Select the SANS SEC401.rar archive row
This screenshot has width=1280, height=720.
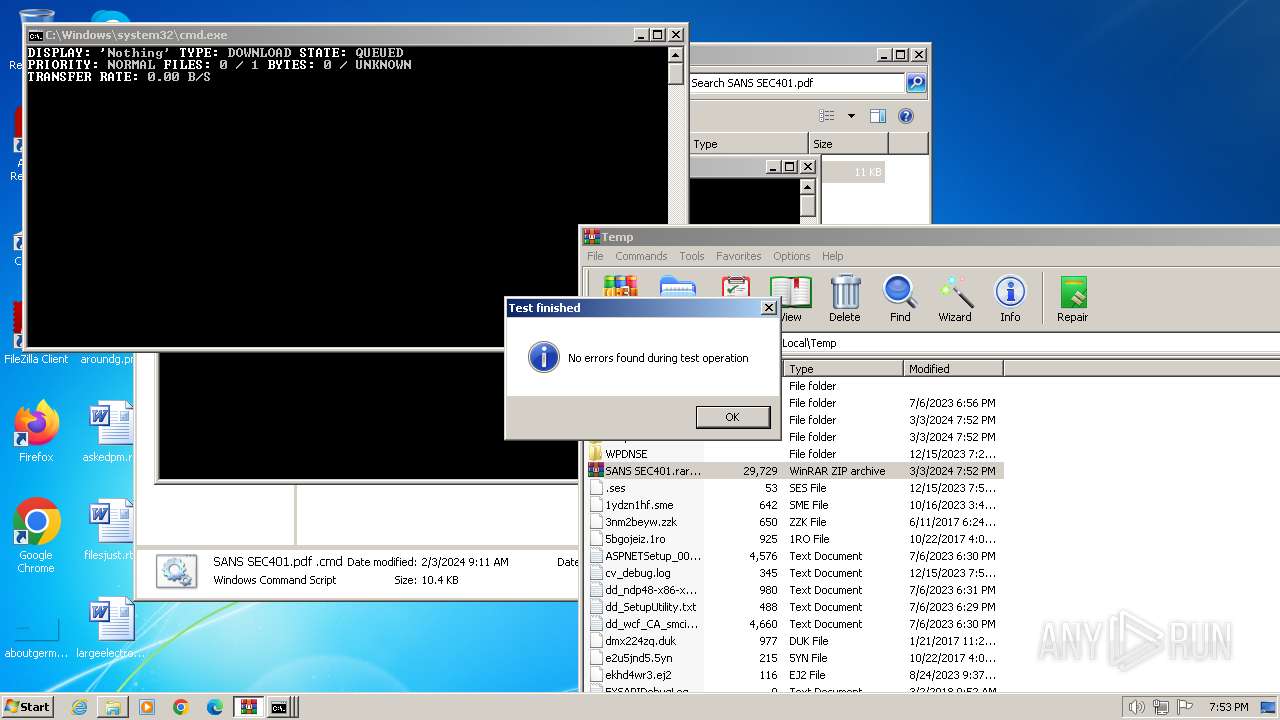[794, 471]
